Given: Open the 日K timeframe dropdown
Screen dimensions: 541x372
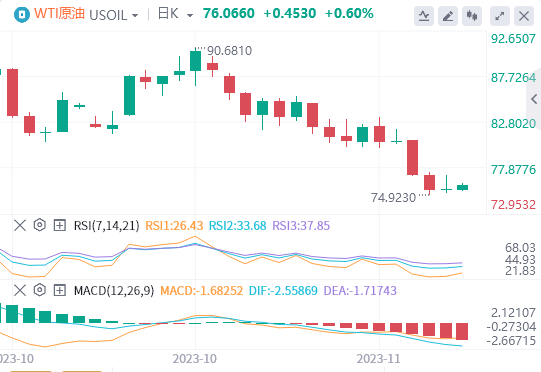Looking at the screenshot, I should pos(175,14).
